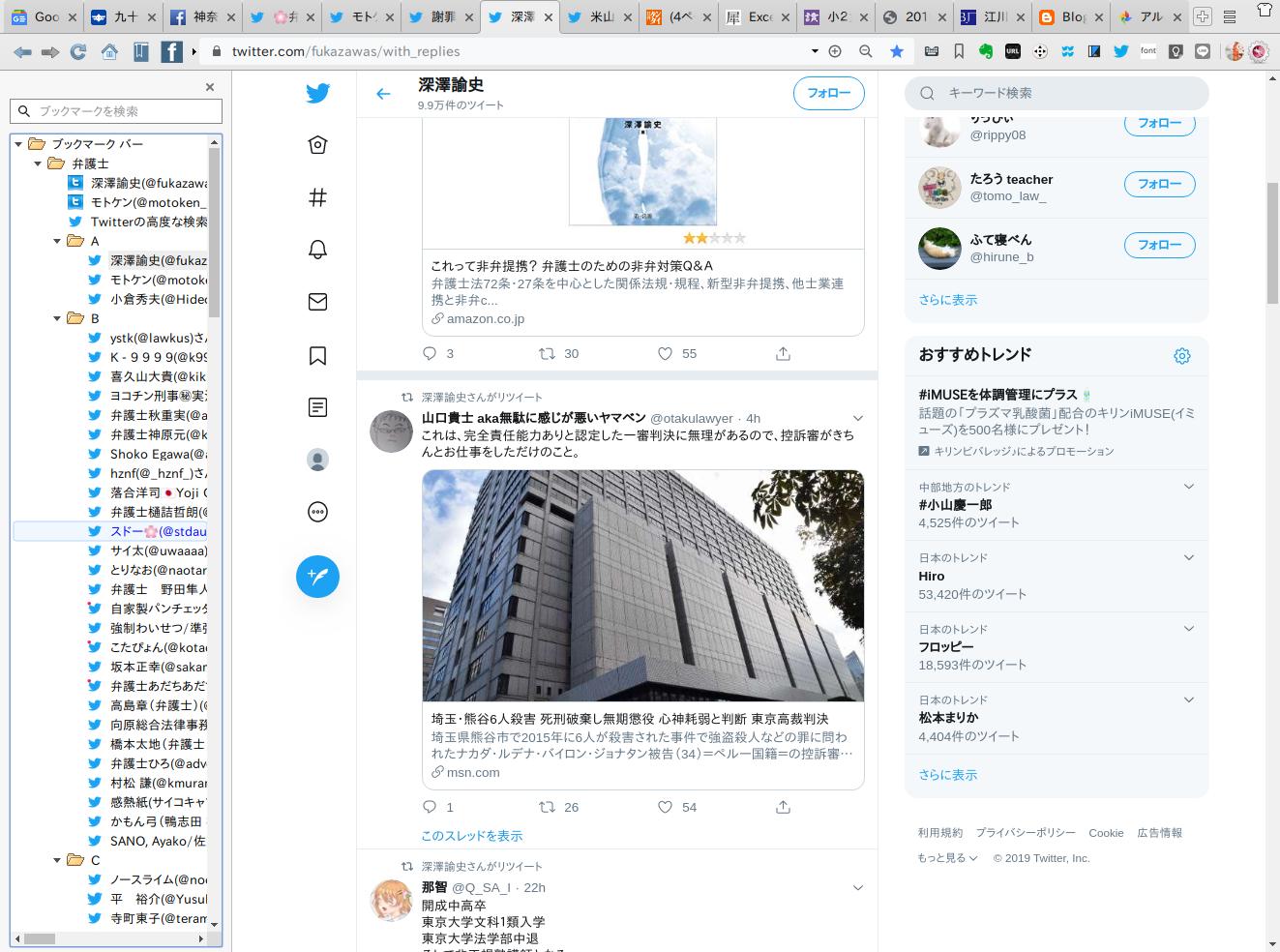Image resolution: width=1280 pixels, height=952 pixels.
Task: Retweet the tweet with 30 retweets
Action: 548,354
